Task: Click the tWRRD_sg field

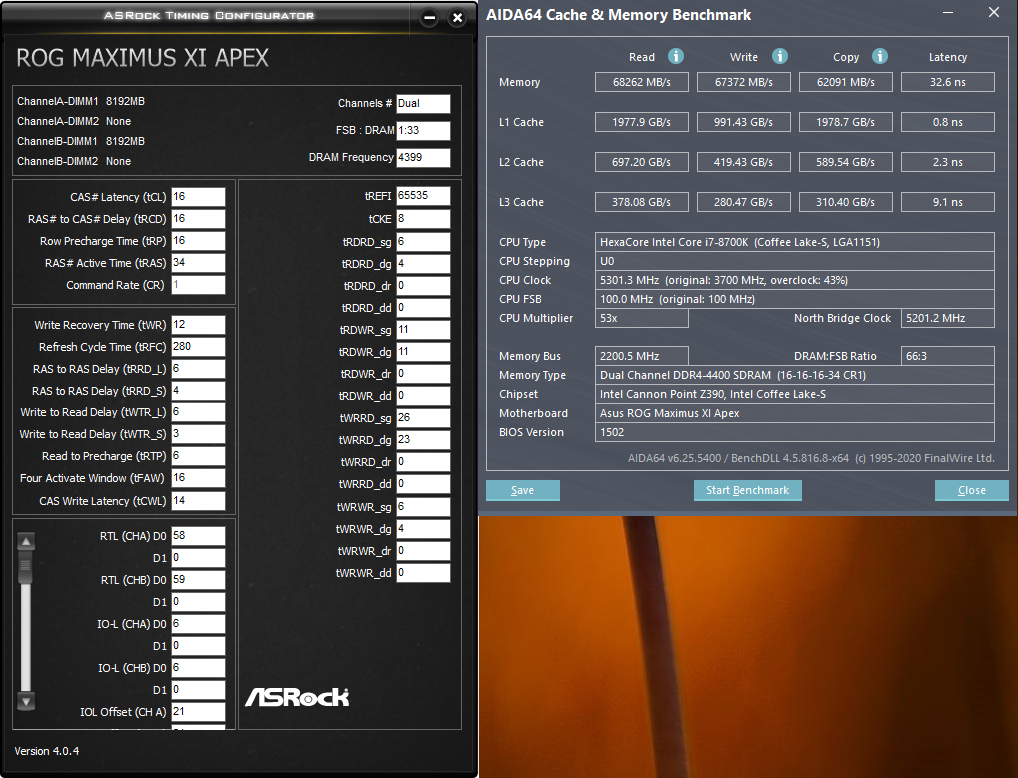Action: coord(423,418)
